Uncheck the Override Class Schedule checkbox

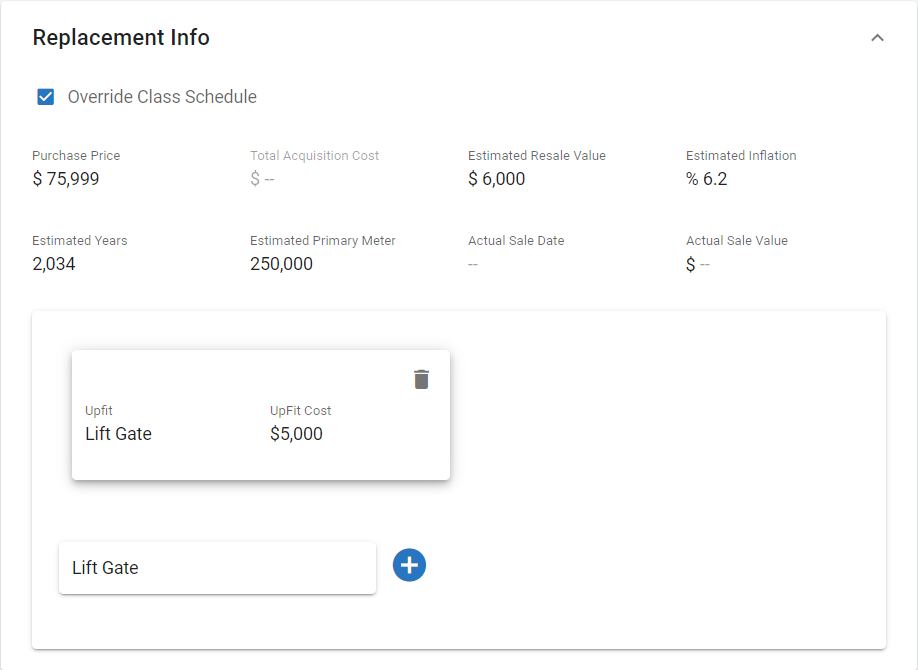(x=45, y=97)
